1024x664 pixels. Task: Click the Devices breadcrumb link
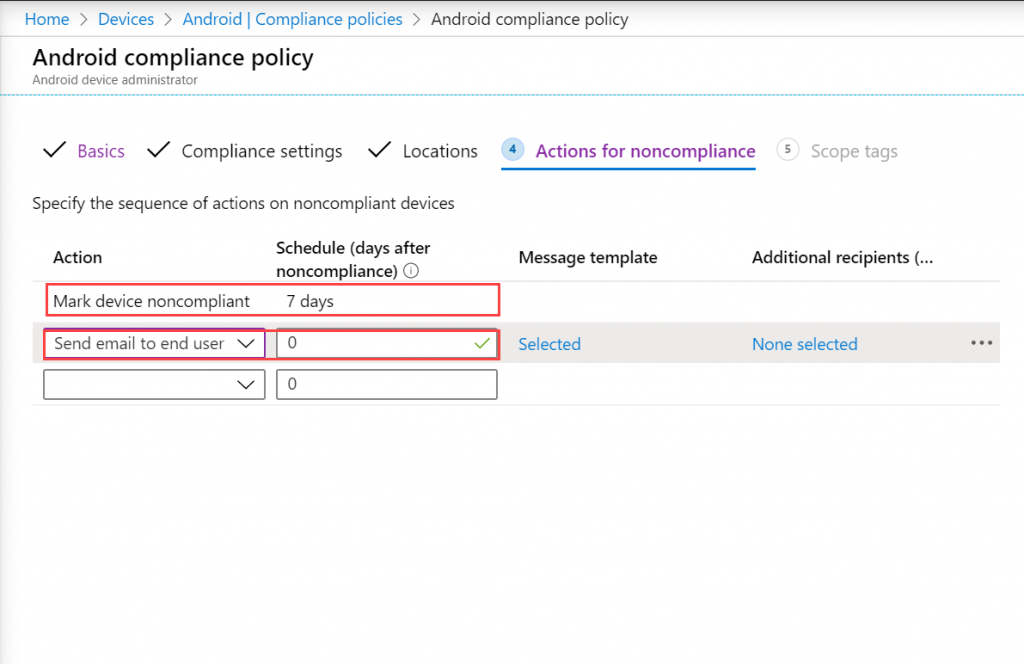(126, 18)
